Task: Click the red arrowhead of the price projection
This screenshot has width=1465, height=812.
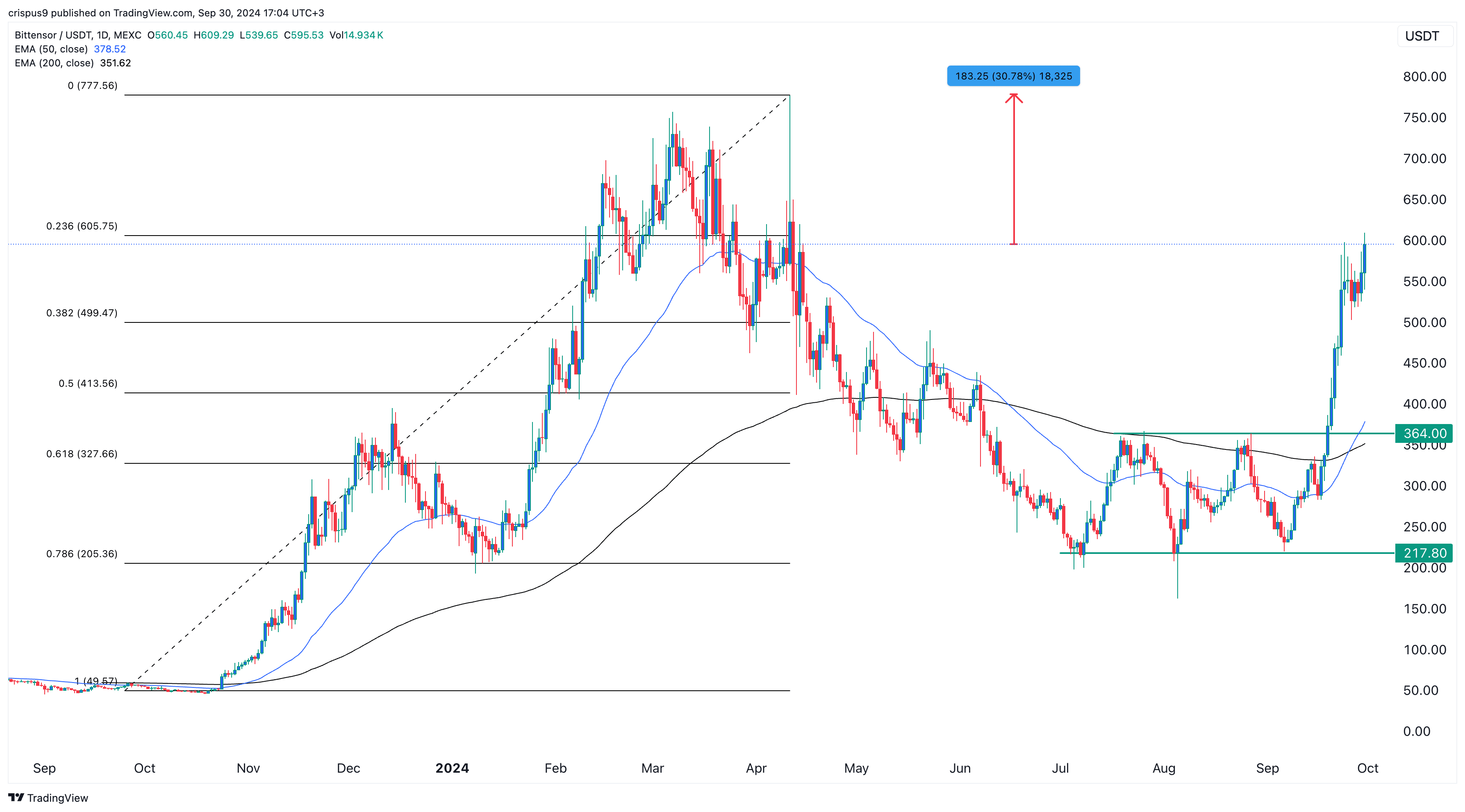Action: click(1013, 98)
